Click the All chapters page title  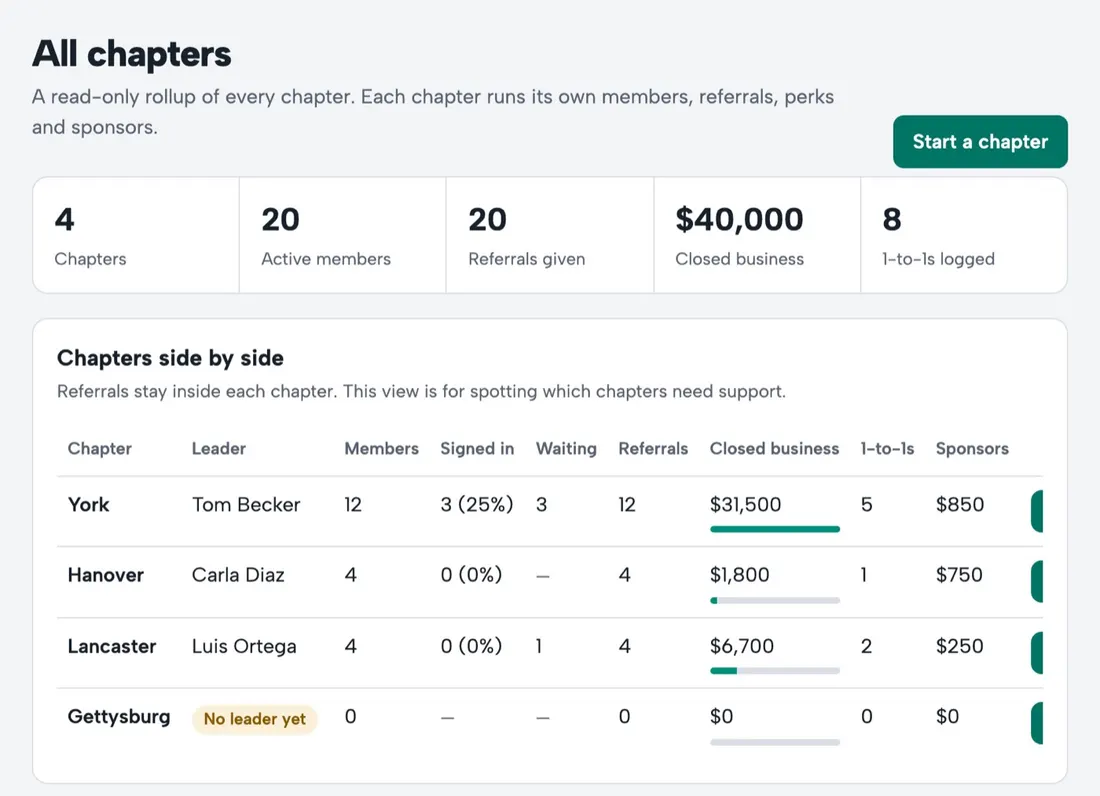click(x=132, y=54)
